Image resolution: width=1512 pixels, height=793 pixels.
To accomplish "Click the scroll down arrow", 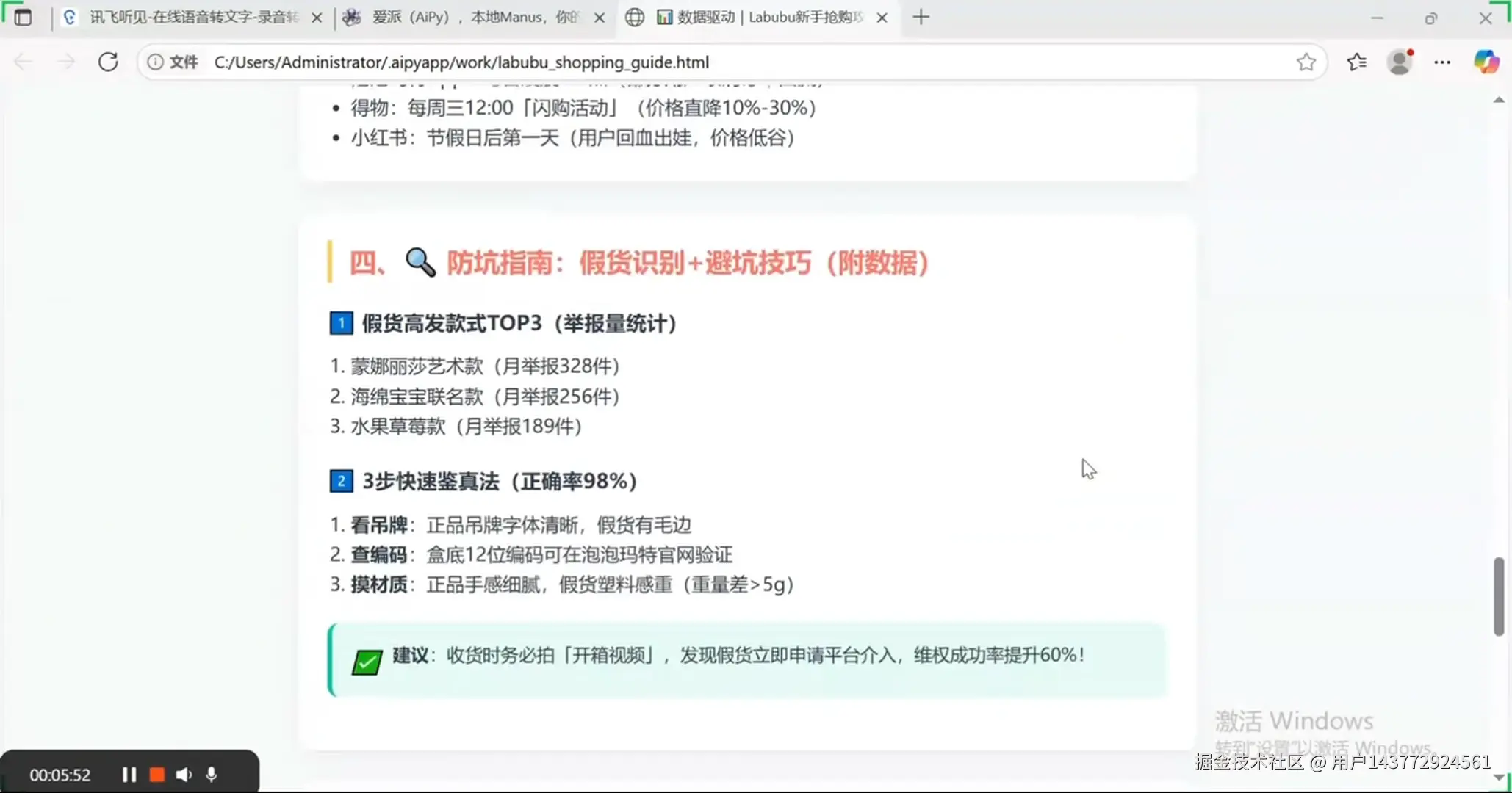I will tap(1499, 777).
